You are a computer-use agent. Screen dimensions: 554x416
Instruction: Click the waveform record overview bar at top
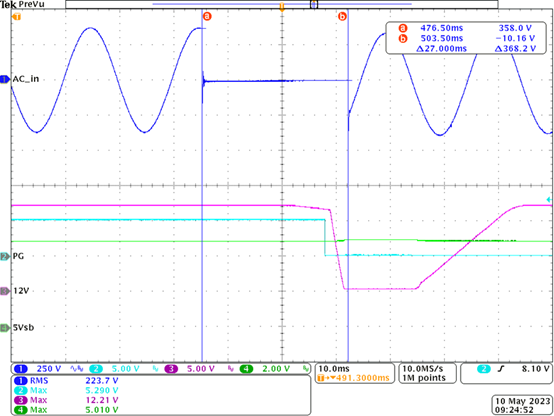[x=282, y=4]
